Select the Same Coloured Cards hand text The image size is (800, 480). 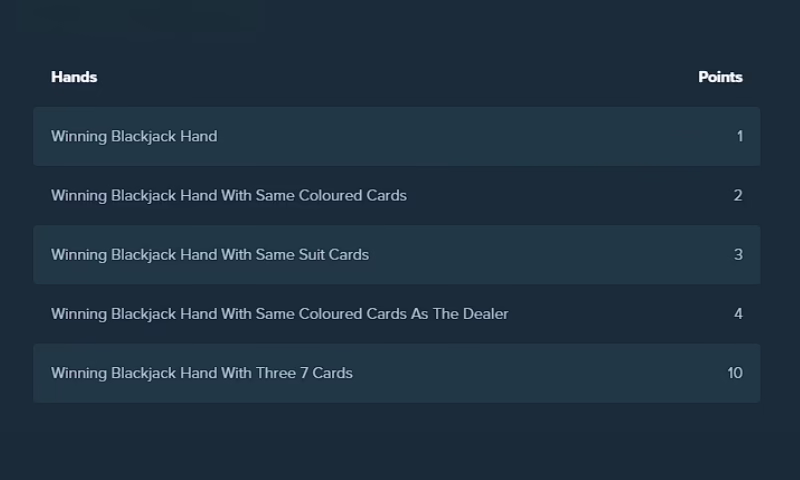click(x=229, y=196)
